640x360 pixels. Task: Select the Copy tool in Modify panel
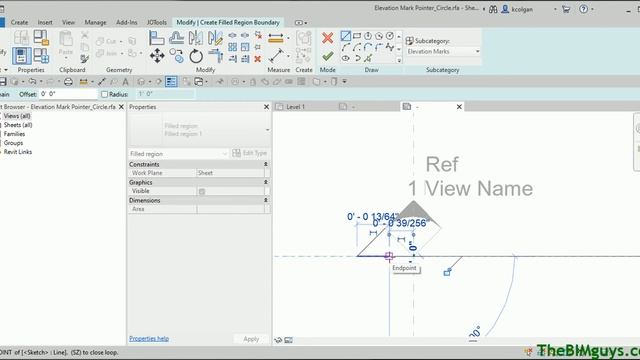[177, 56]
